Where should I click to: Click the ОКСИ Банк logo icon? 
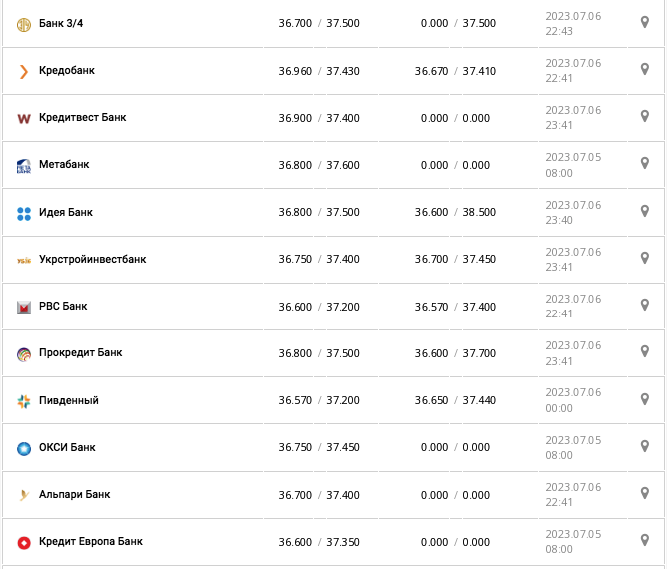click(24, 448)
